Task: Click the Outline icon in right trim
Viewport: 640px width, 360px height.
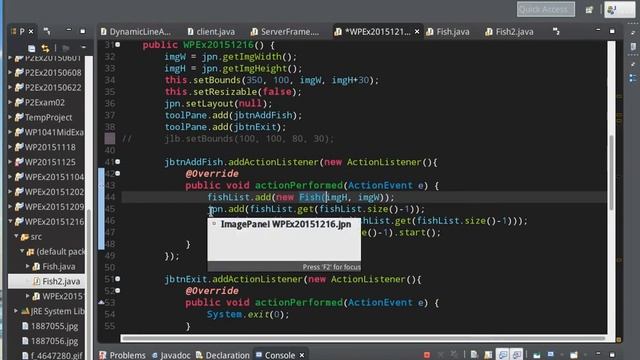Action: pyautogui.click(x=633, y=78)
